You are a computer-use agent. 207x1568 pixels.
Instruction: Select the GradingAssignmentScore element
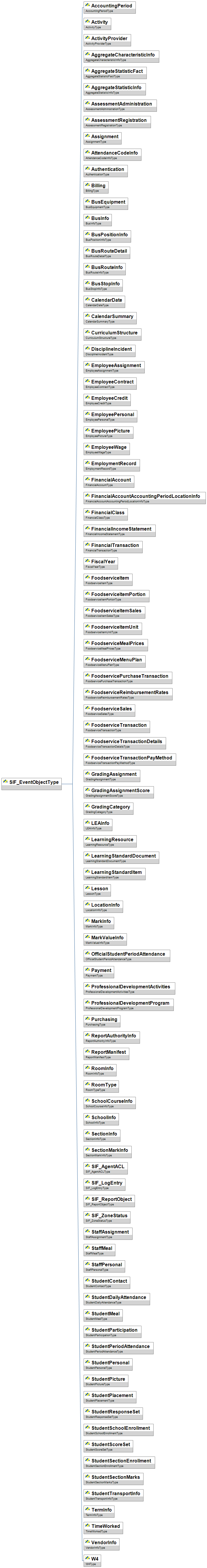(x=120, y=790)
